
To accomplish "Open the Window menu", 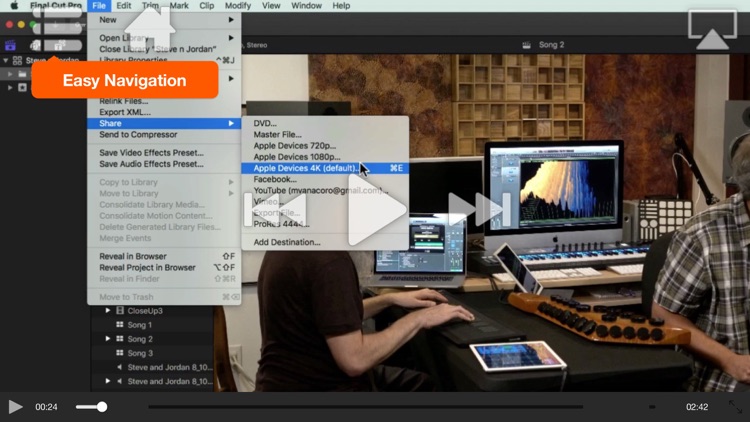I will (306, 6).
